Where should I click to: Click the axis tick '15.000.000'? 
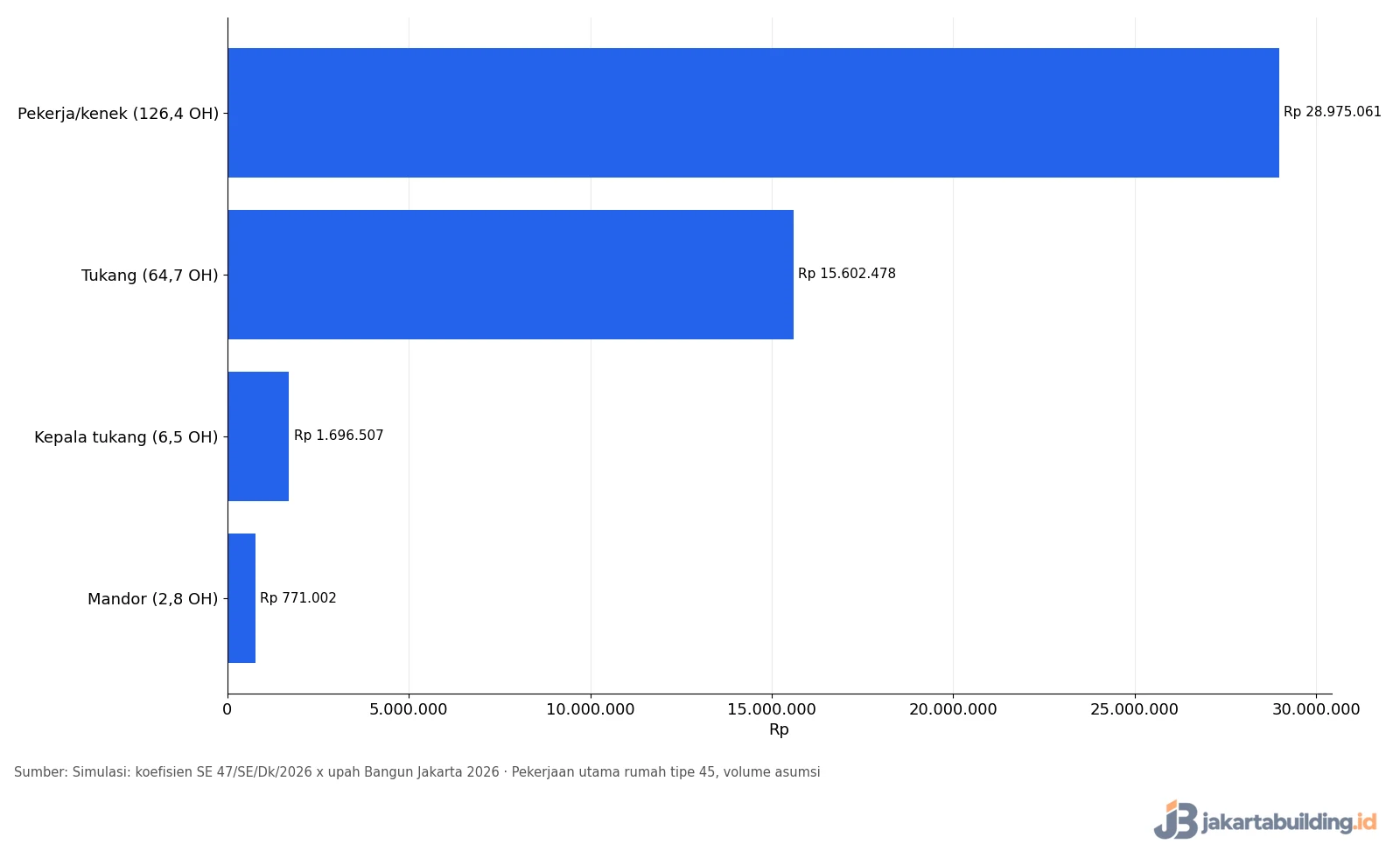[x=772, y=709]
